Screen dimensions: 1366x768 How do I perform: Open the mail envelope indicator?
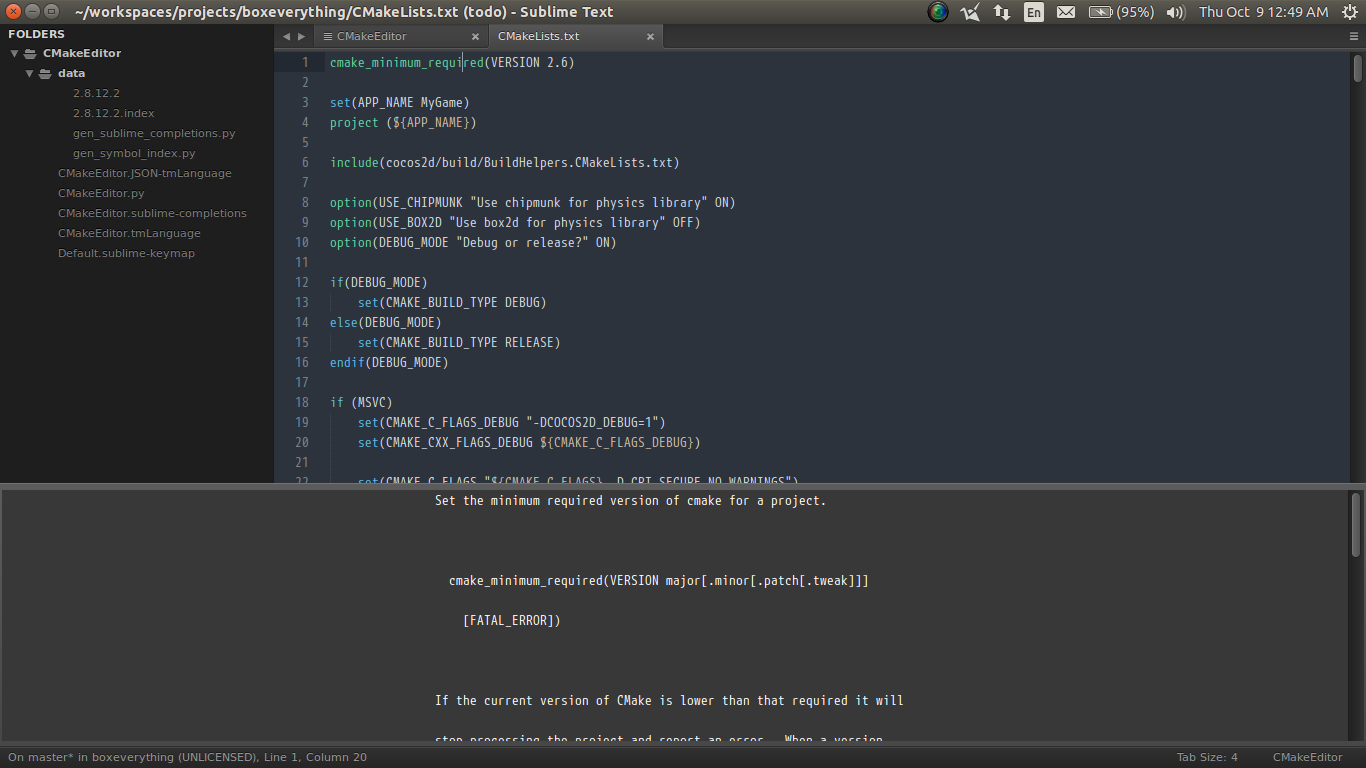click(x=1066, y=12)
